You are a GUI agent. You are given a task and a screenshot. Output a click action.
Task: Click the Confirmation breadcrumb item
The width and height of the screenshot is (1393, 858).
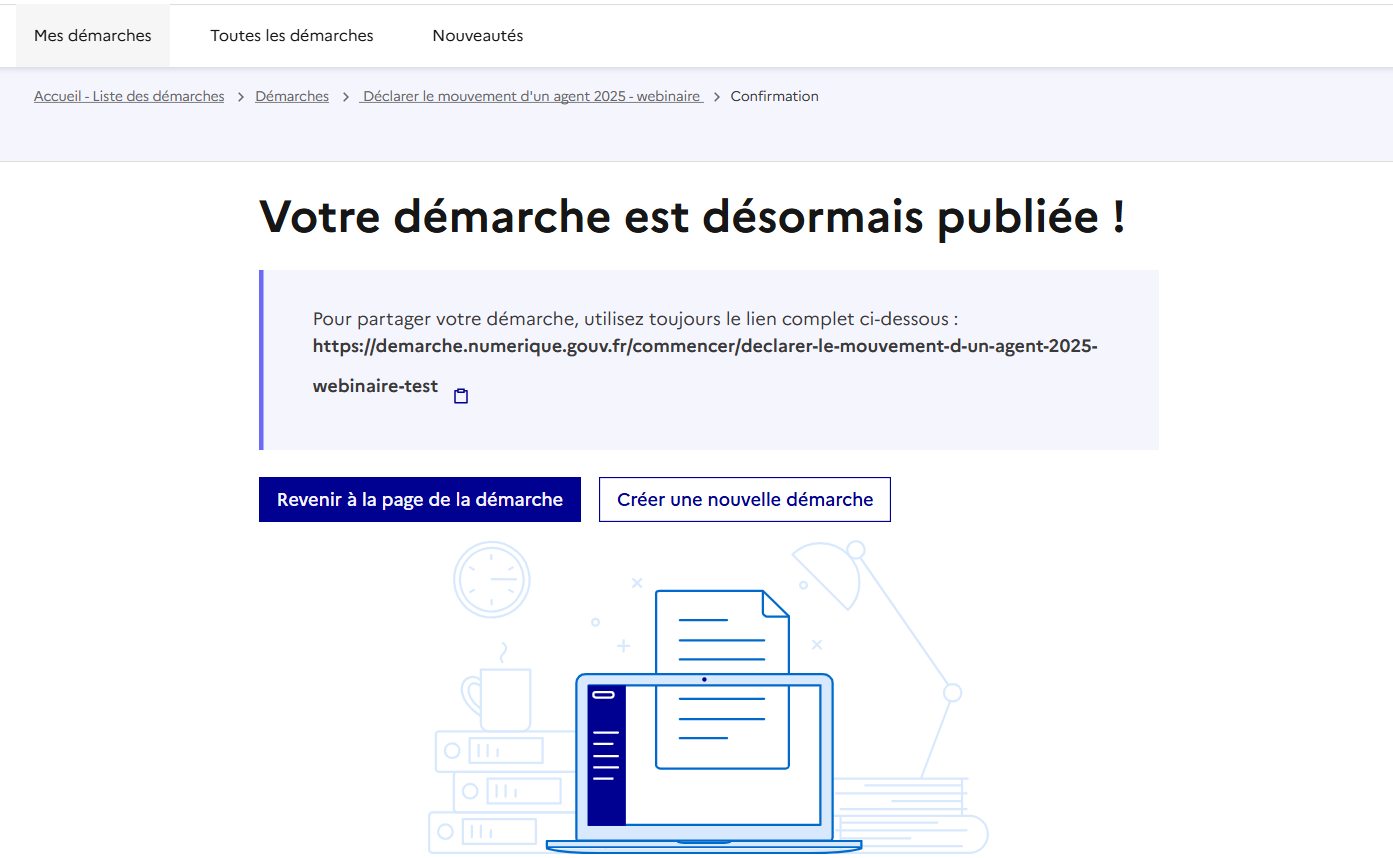[774, 97]
